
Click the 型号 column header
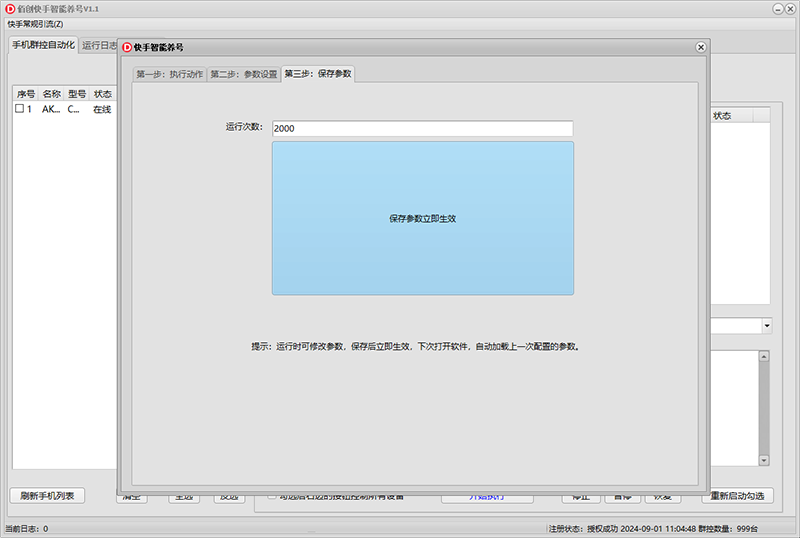77,94
